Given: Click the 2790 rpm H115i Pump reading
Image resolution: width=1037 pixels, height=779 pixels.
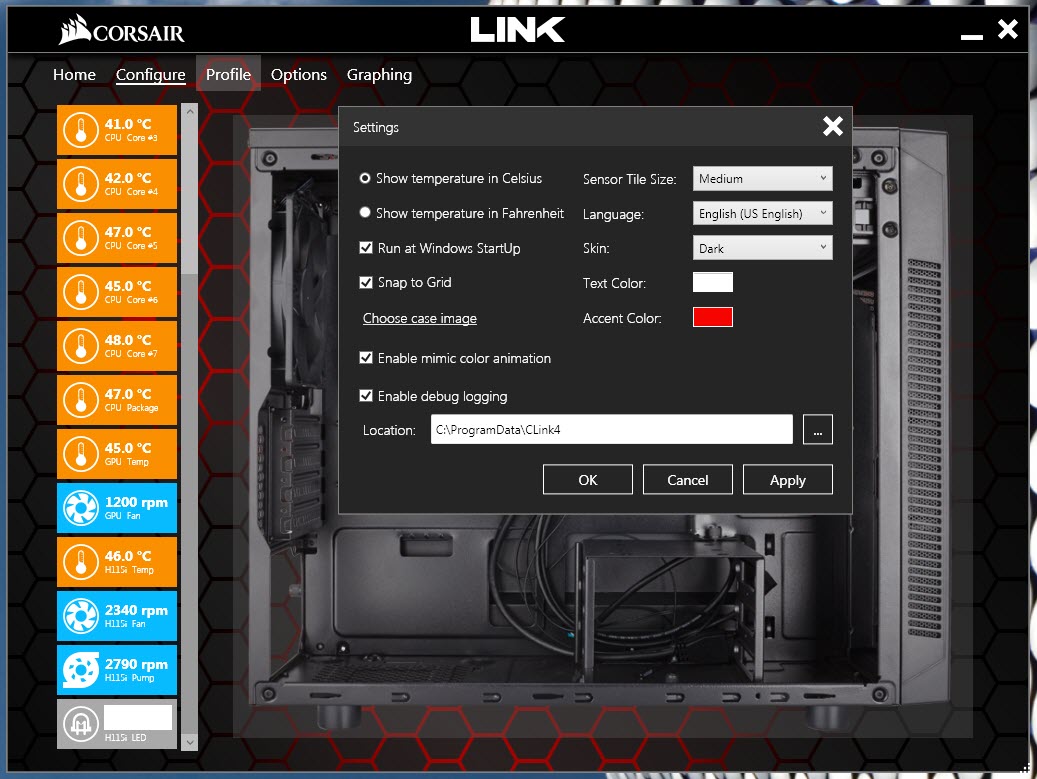Looking at the screenshot, I should coord(136,665).
